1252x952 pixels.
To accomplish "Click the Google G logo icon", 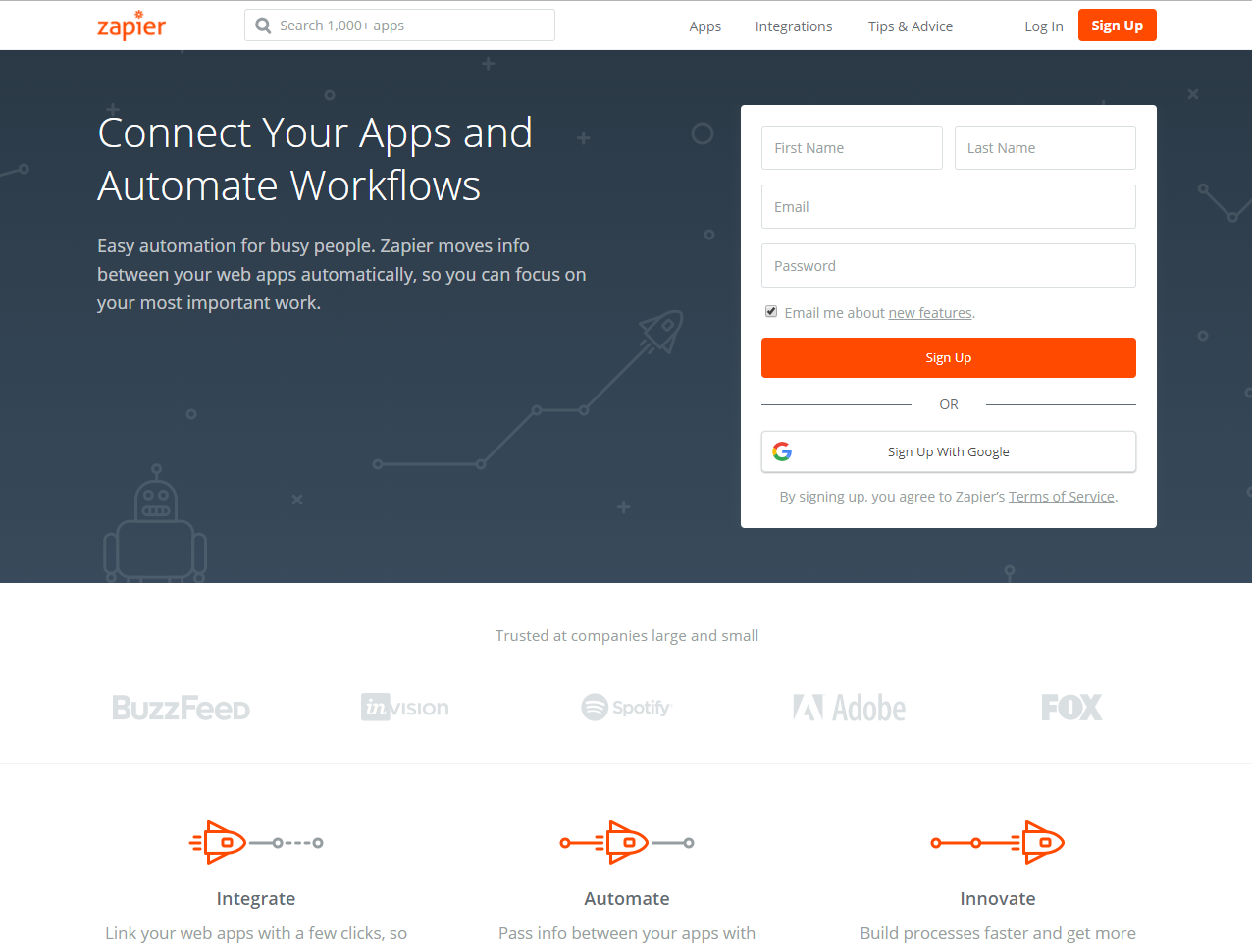I will click(782, 451).
